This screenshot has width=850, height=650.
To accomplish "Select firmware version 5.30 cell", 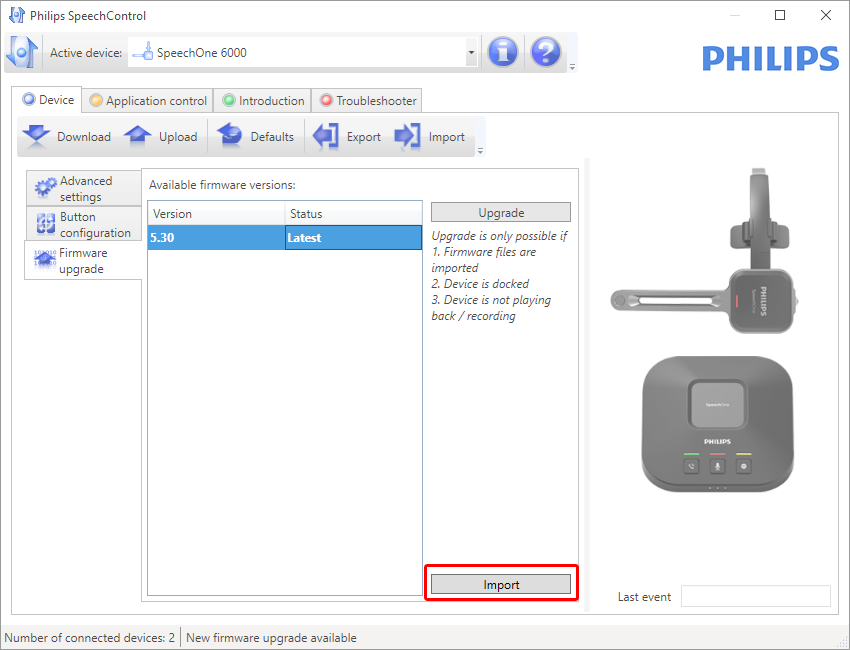I will [216, 237].
